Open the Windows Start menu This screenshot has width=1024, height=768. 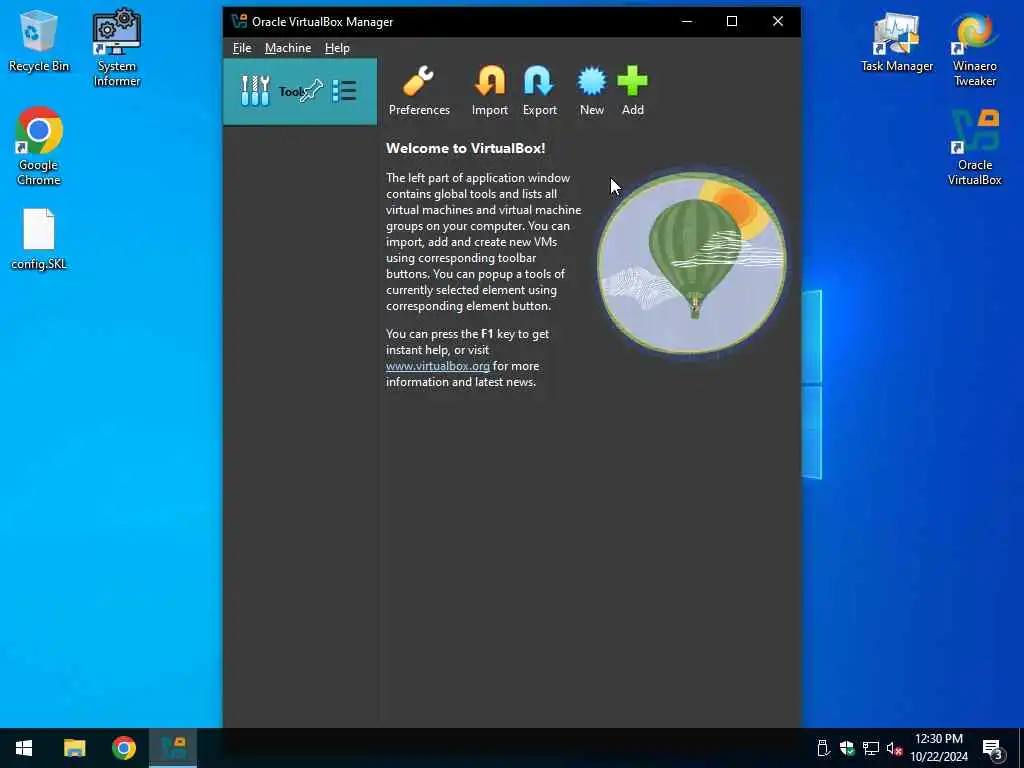point(24,748)
